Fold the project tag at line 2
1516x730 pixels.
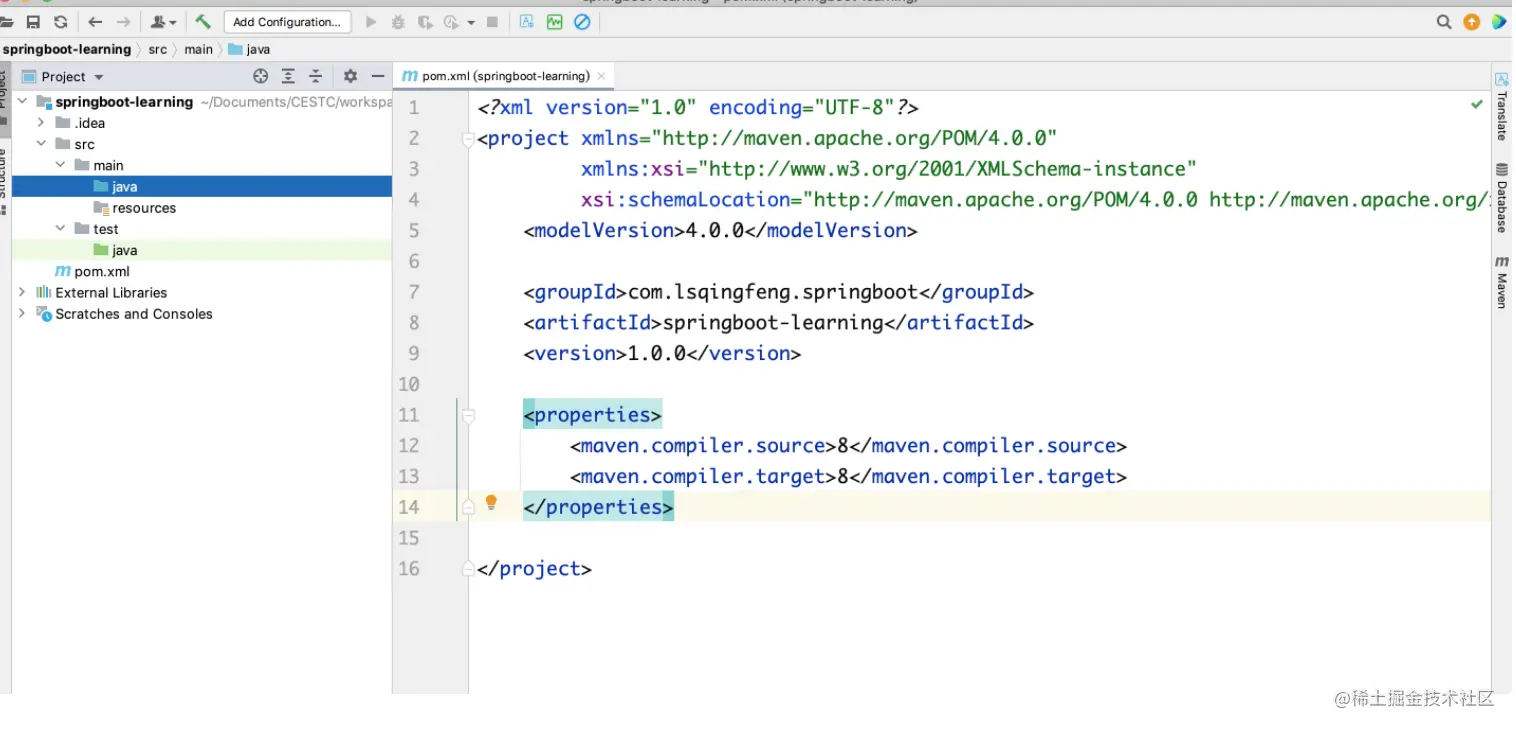467,139
